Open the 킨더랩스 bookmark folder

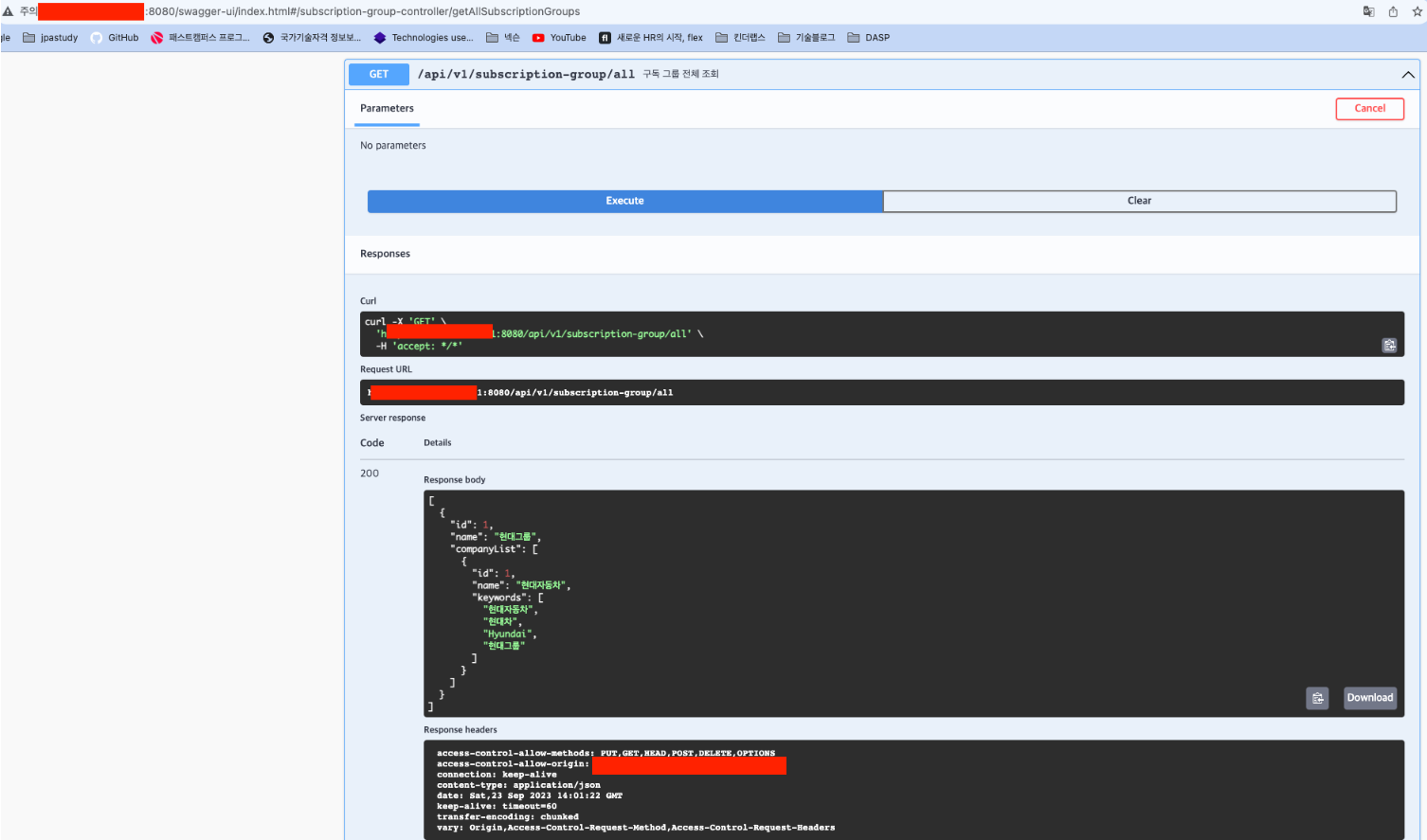[x=740, y=38]
